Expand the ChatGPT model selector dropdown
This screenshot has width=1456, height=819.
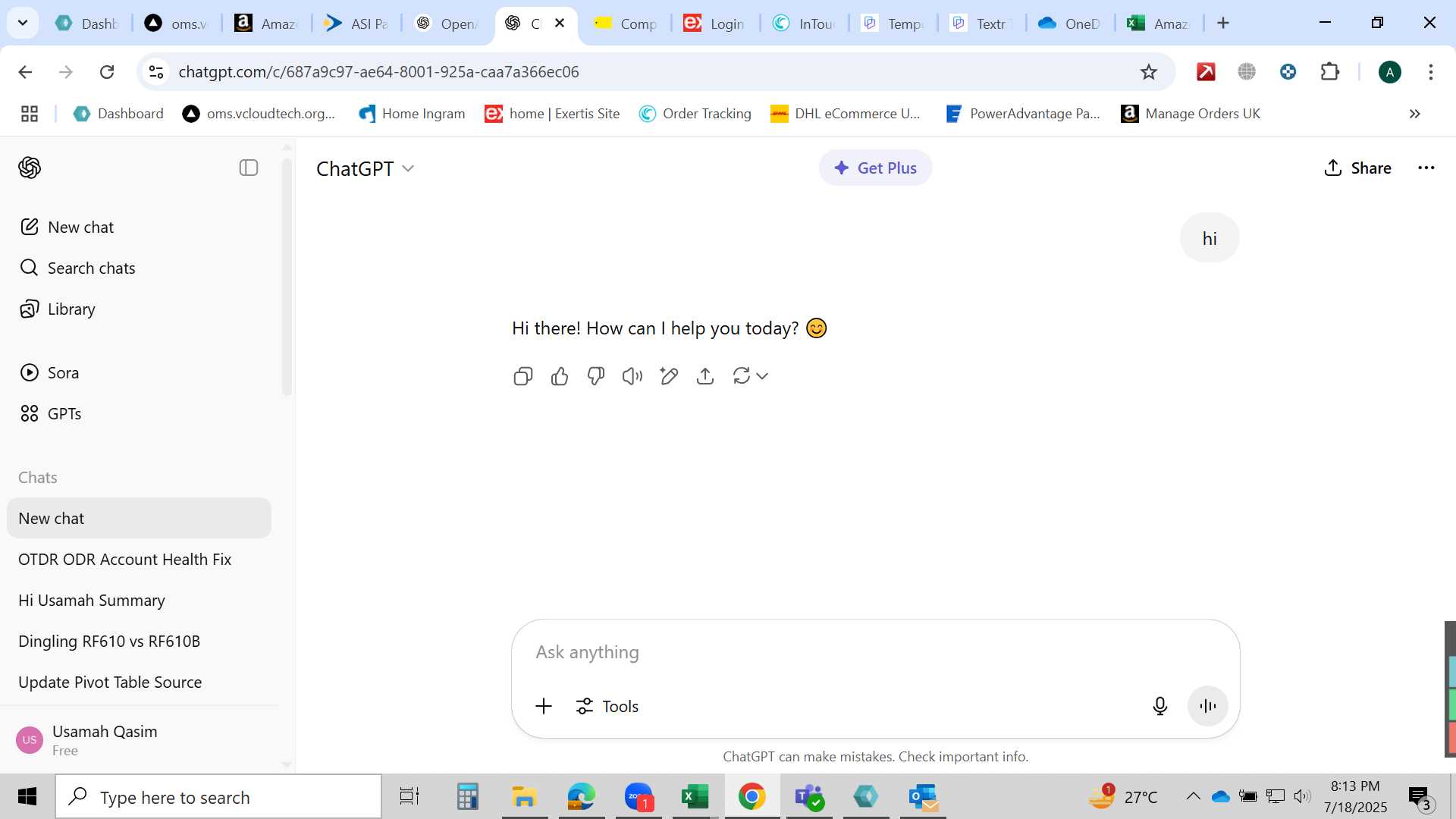click(x=366, y=168)
